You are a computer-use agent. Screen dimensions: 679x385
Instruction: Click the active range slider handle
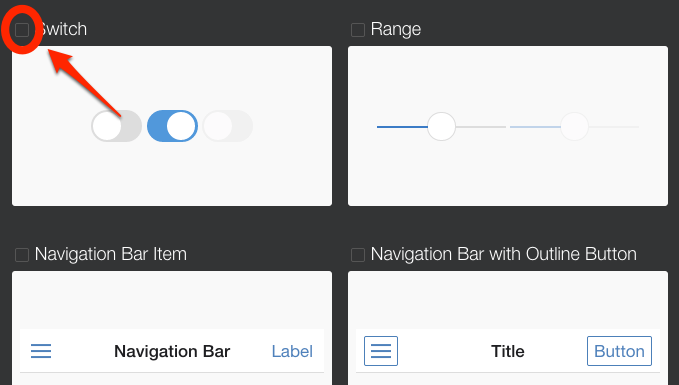tap(441, 126)
